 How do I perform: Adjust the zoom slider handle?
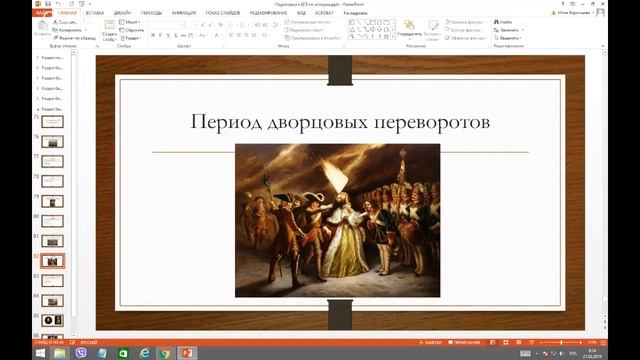561,342
